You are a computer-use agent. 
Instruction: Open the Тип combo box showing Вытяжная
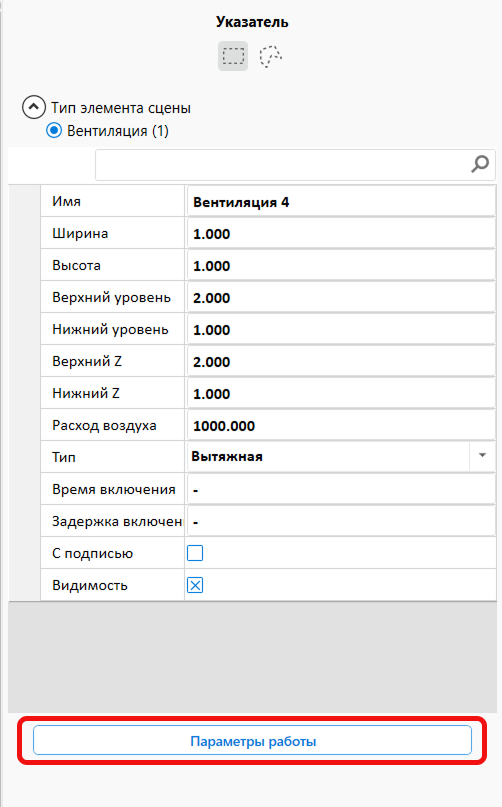(x=341, y=457)
